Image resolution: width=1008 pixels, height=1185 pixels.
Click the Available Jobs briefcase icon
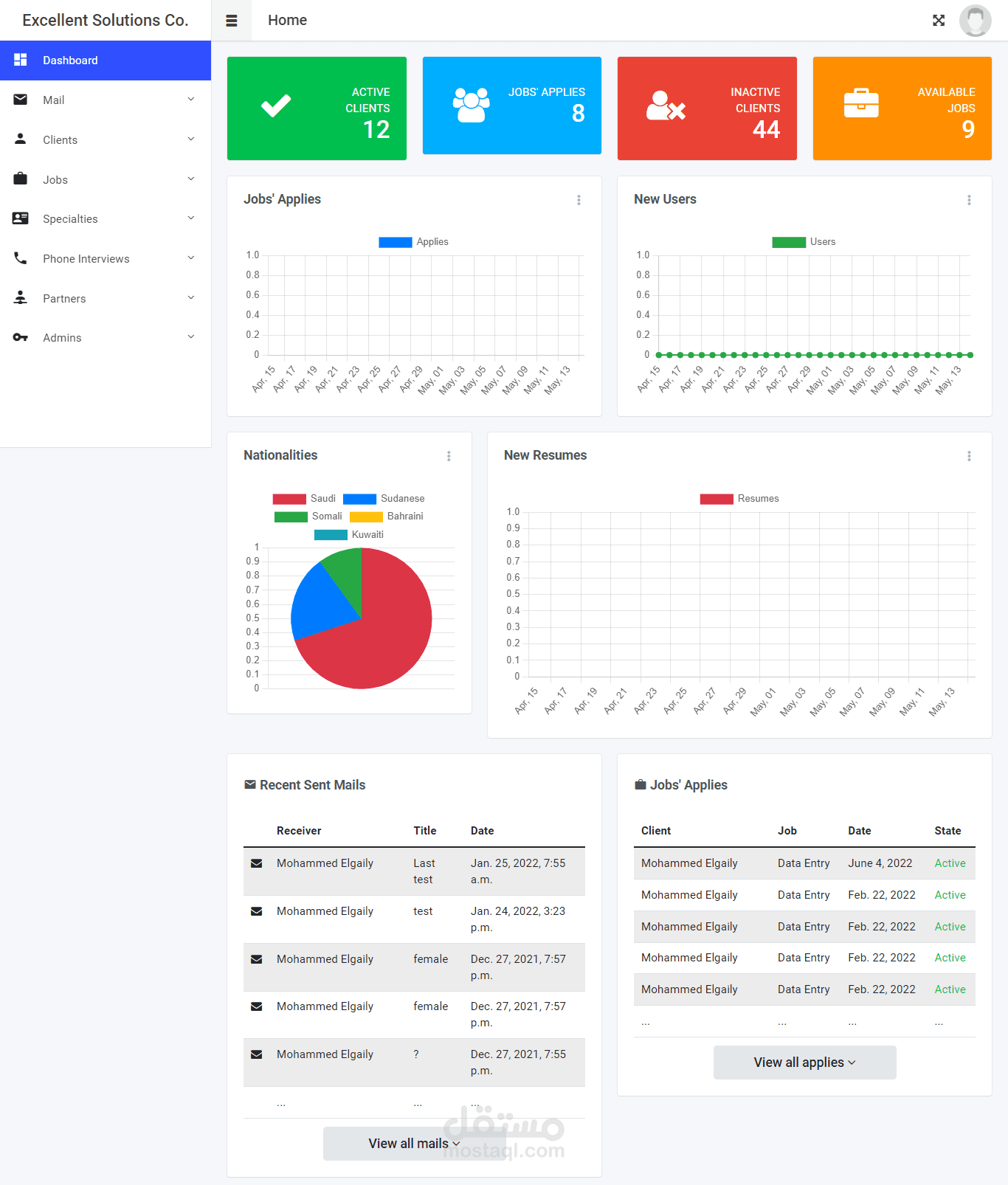[861, 103]
